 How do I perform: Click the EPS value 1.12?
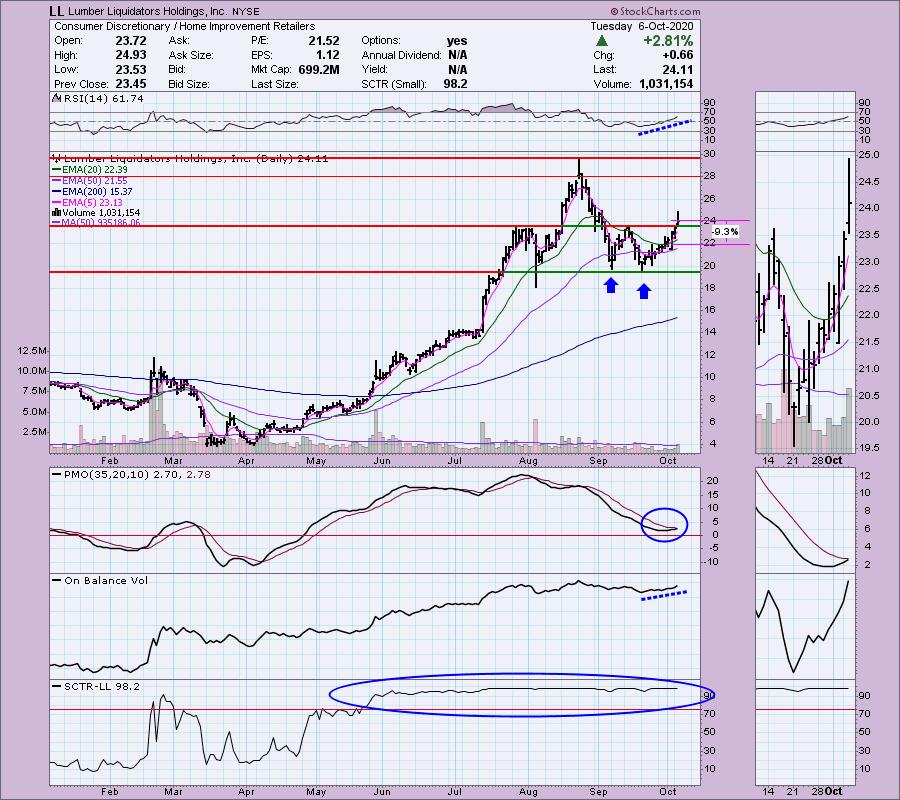328,55
